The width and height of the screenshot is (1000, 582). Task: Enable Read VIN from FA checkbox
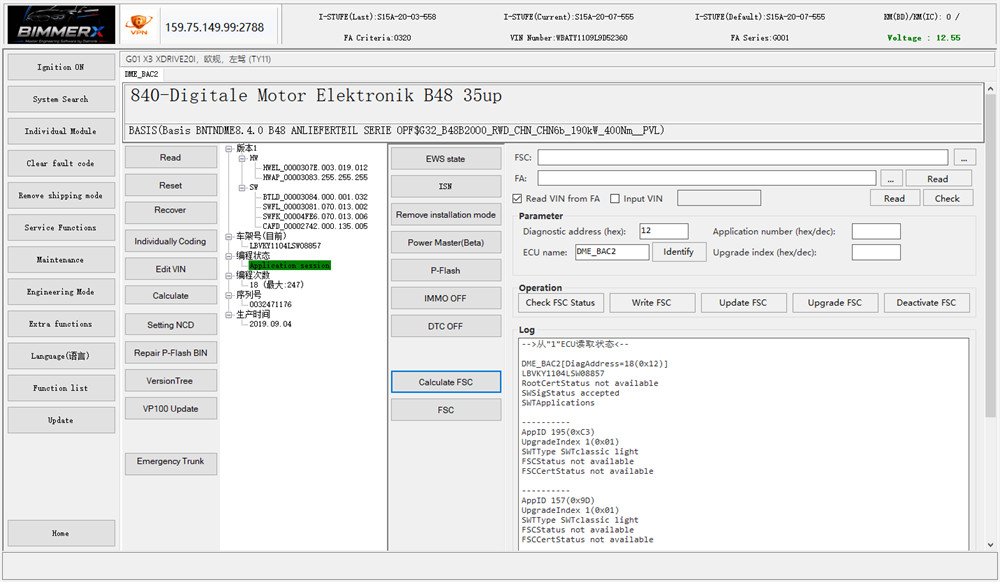tap(517, 199)
